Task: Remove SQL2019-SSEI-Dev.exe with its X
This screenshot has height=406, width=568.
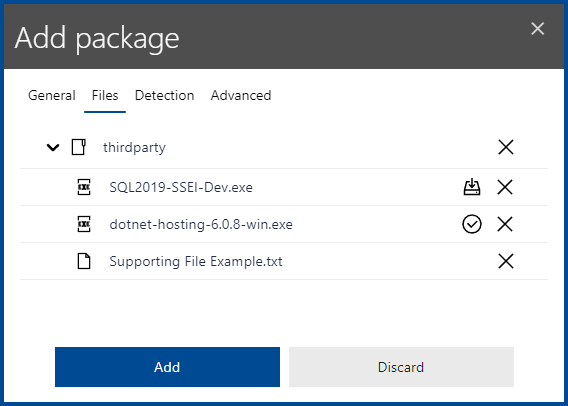Action: coord(505,187)
